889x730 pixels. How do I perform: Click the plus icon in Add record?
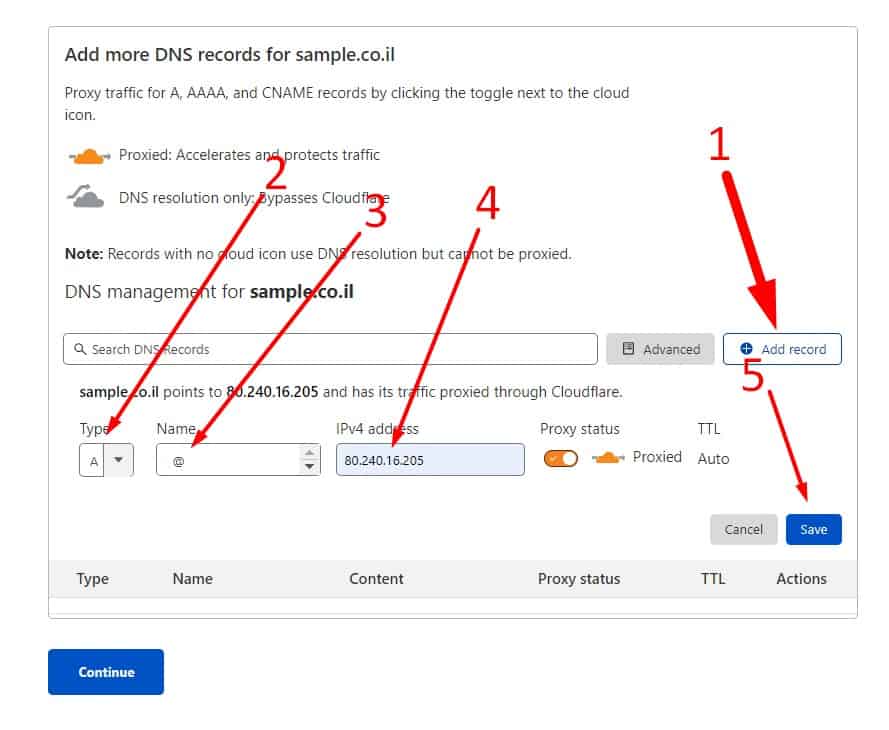(x=746, y=349)
